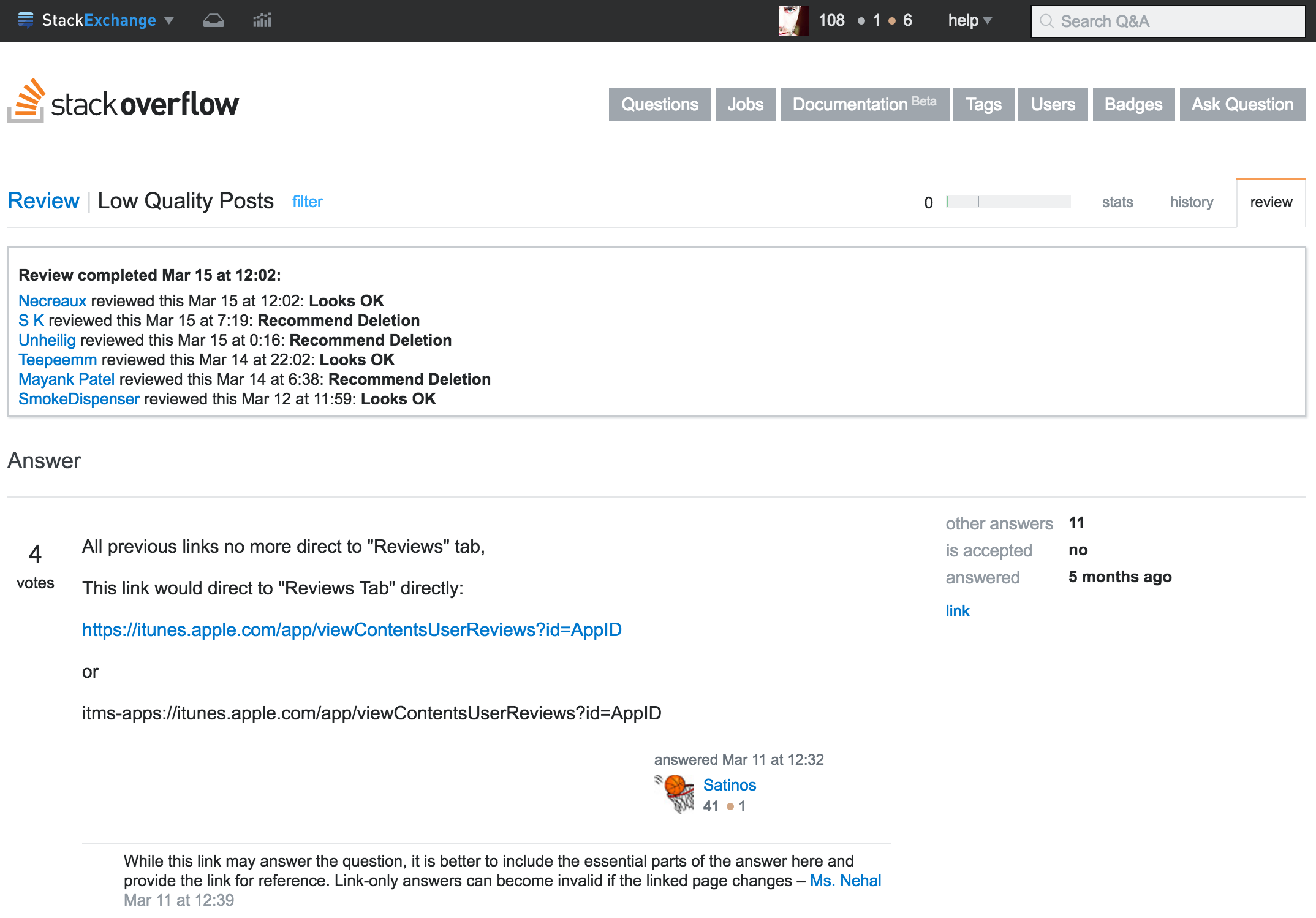
Task: Open Satinos user profile link
Action: [730, 785]
